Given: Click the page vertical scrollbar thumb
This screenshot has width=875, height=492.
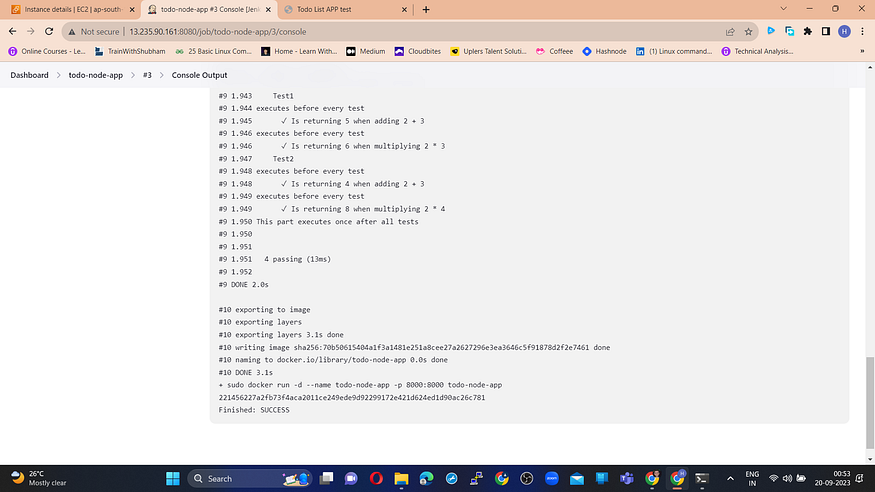Looking at the screenshot, I should [x=870, y=402].
